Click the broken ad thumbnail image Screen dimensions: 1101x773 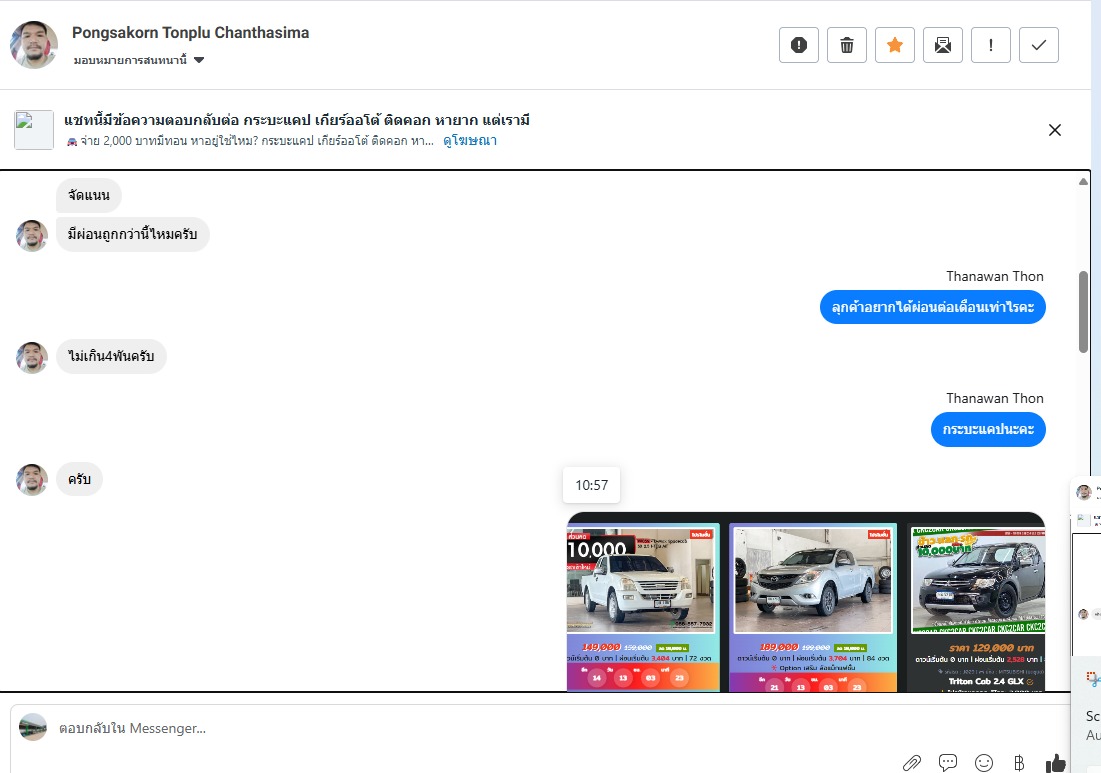(x=34, y=130)
